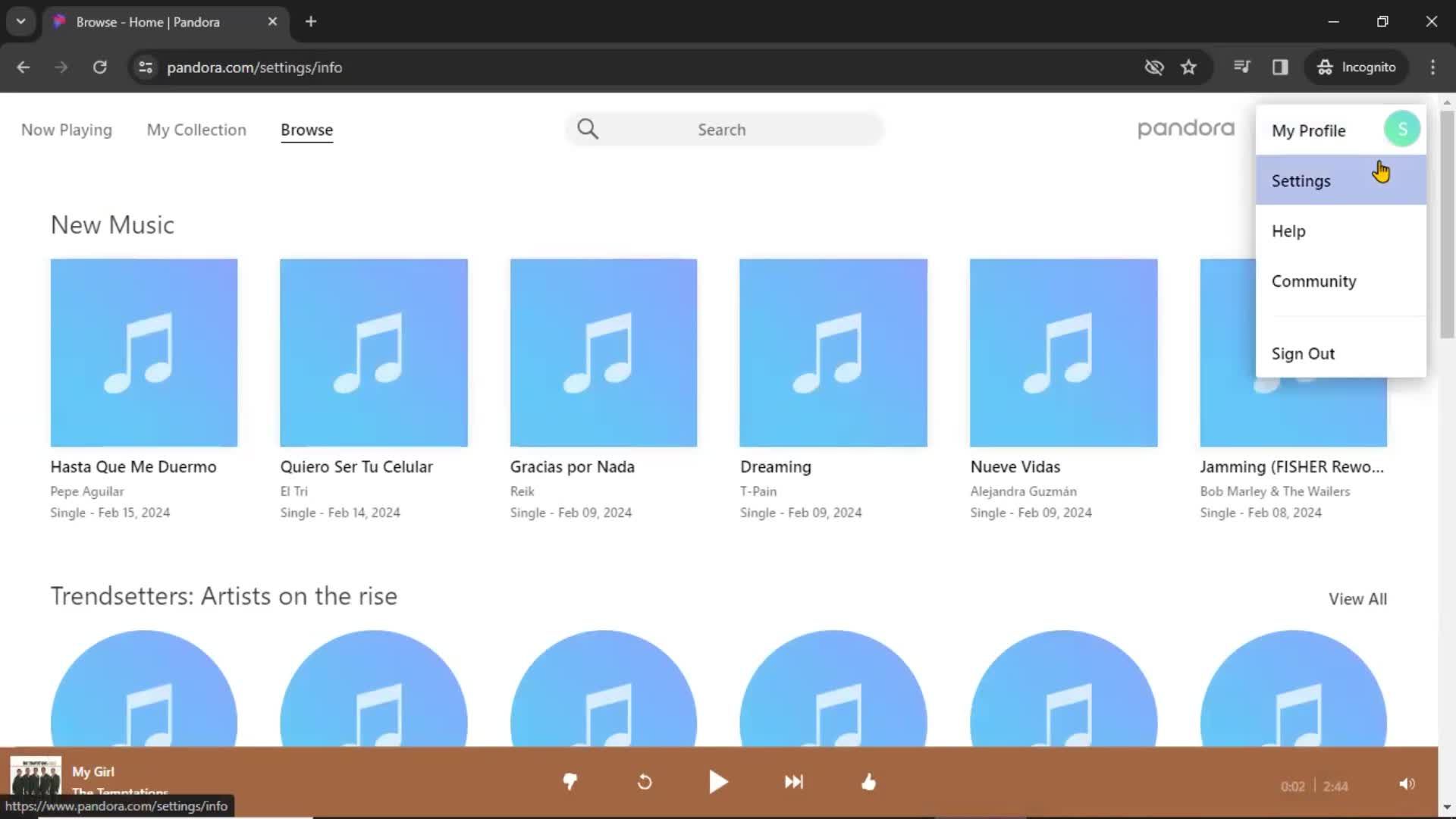1456x819 pixels.
Task: Click the Dreaming song title
Action: [x=776, y=466]
